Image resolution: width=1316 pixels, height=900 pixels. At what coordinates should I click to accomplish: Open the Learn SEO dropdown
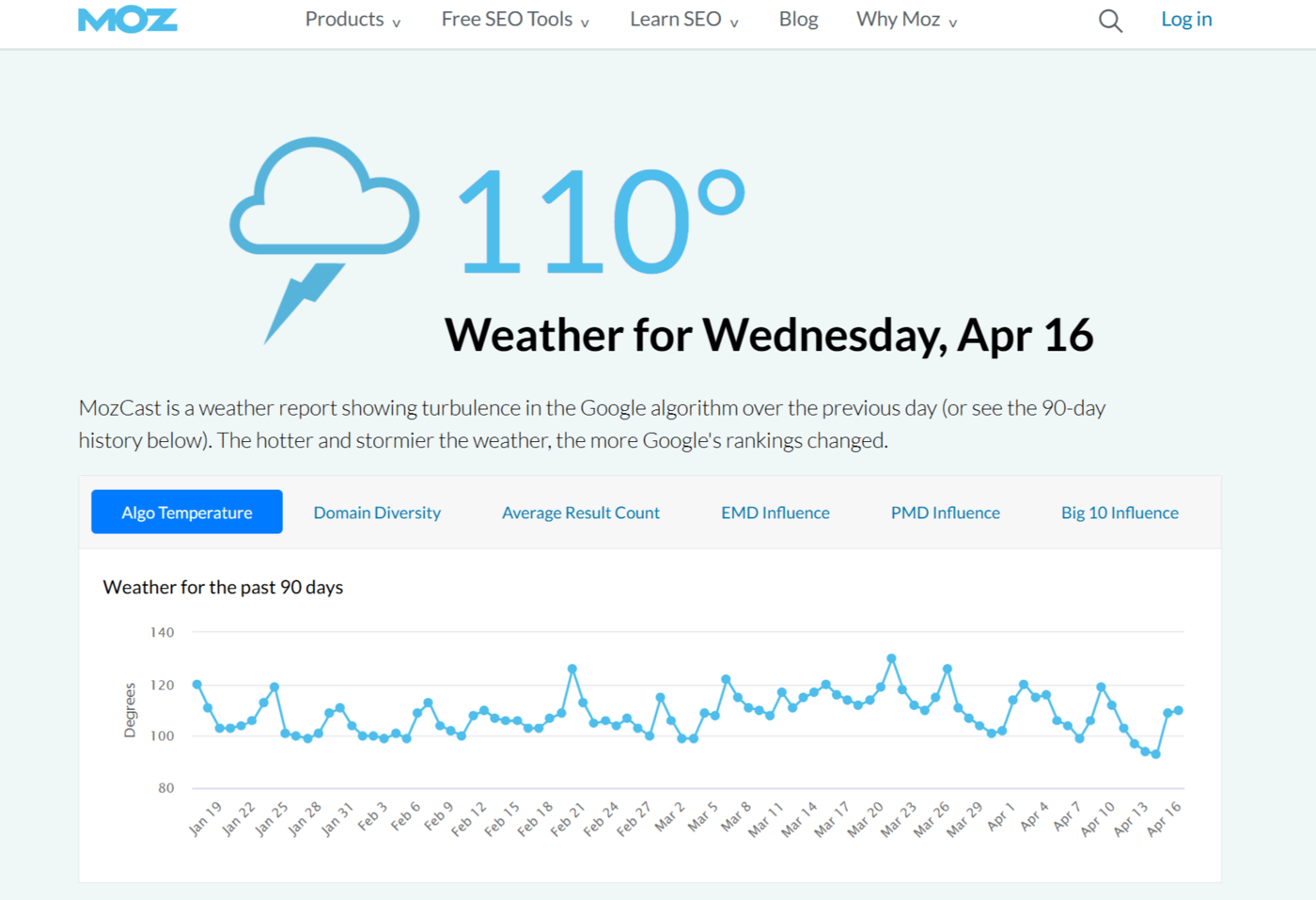point(683,20)
